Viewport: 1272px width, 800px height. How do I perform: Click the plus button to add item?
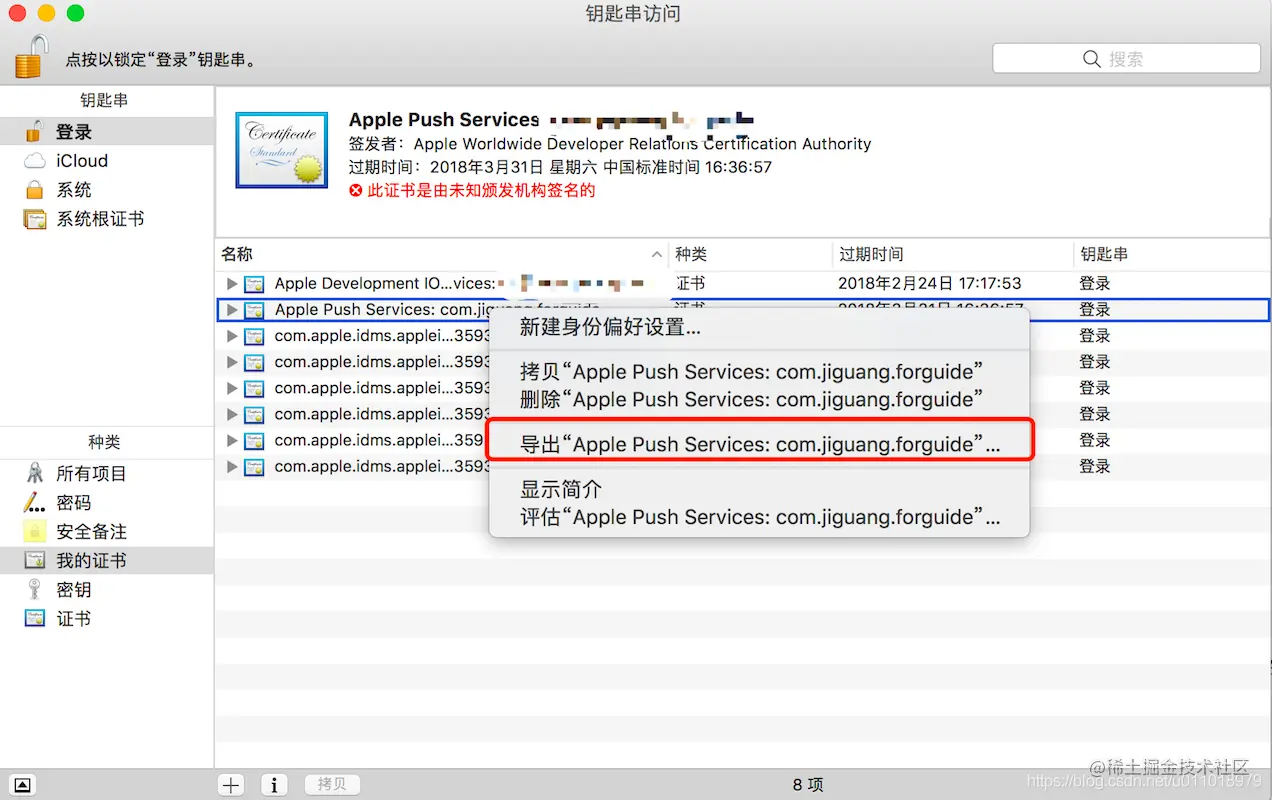tap(232, 785)
